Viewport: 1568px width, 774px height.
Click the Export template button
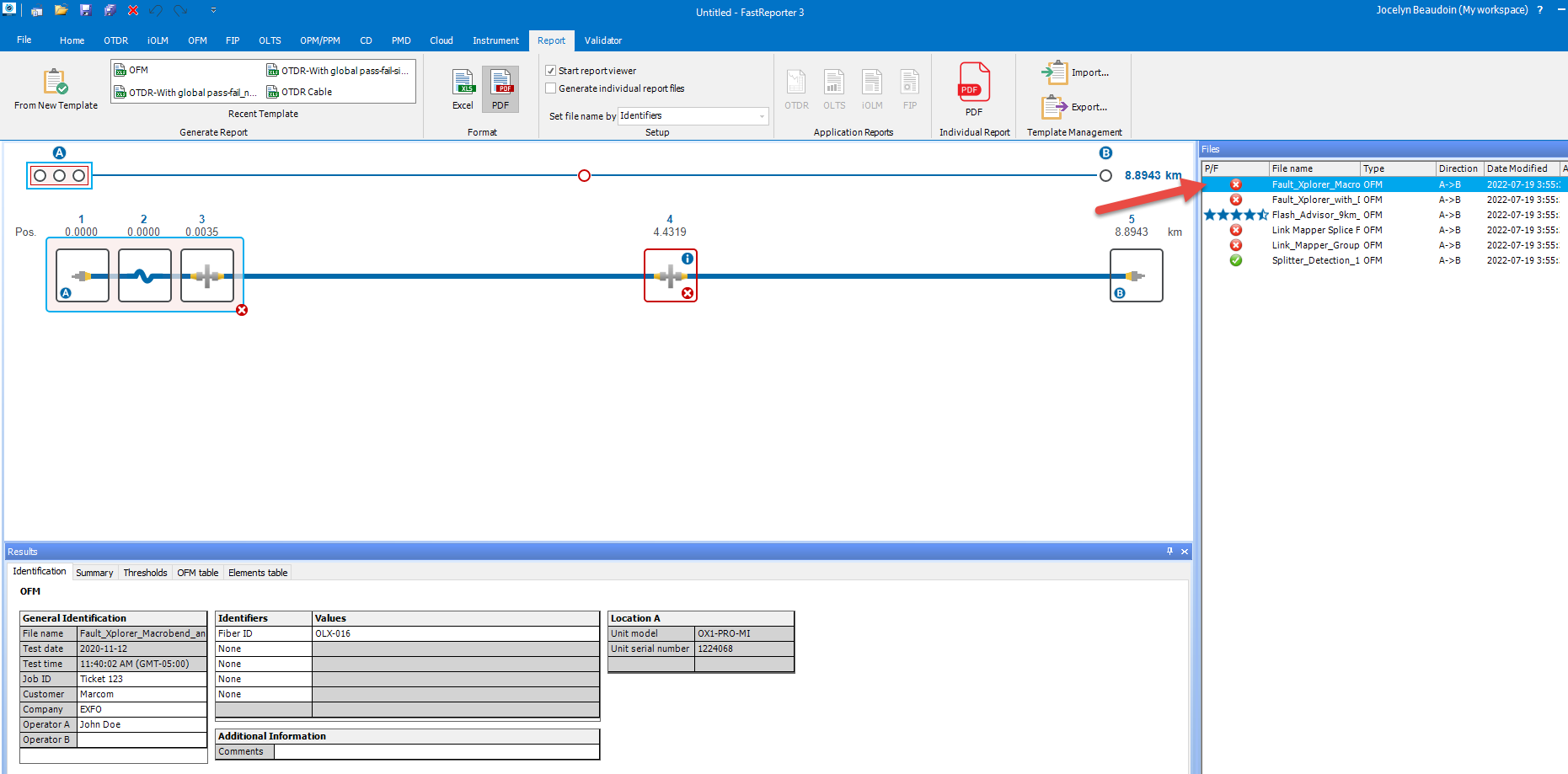tap(1075, 107)
